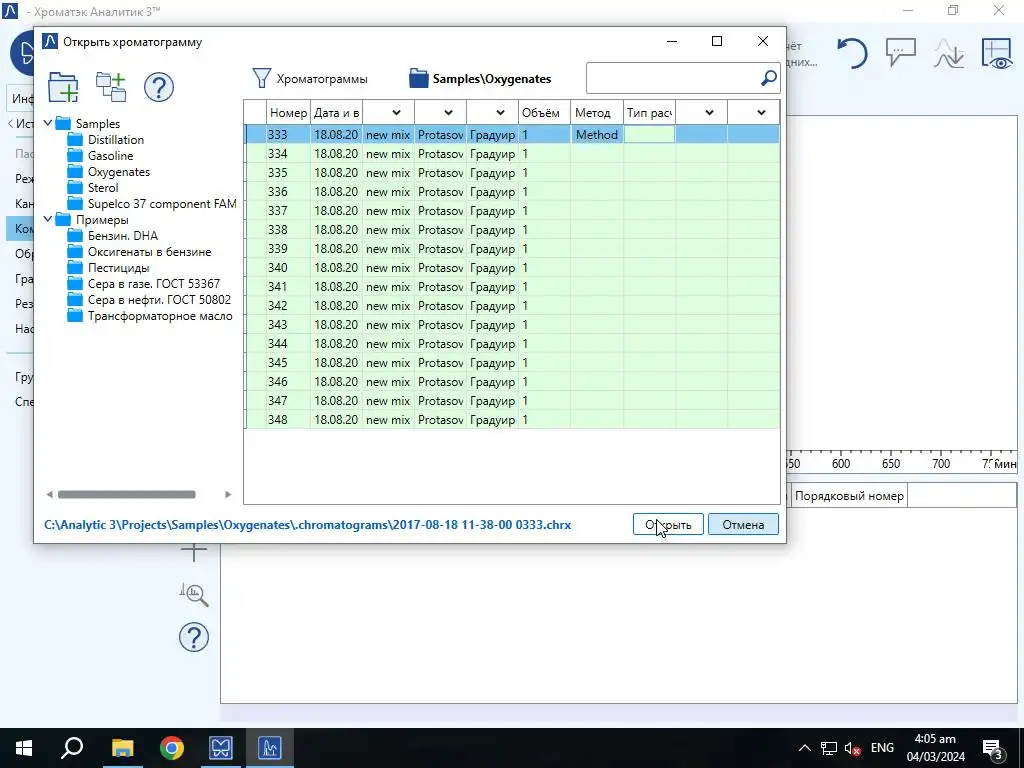The image size is (1024, 768).
Task: Click the Порядковый номер column header
Action: [849, 496]
